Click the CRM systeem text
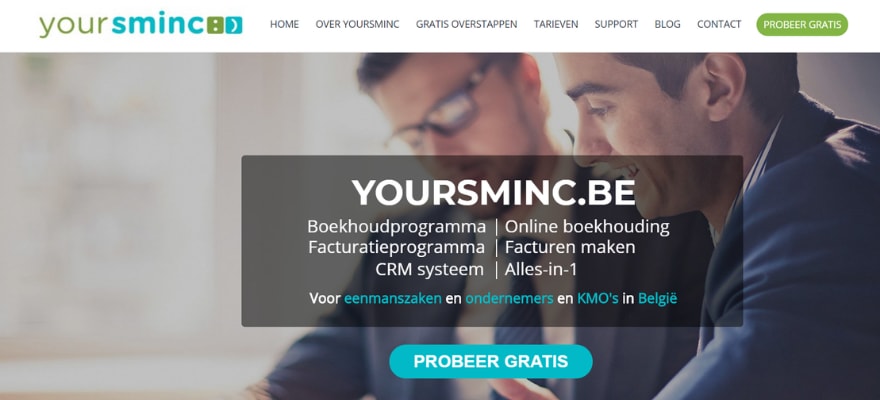 coord(429,269)
